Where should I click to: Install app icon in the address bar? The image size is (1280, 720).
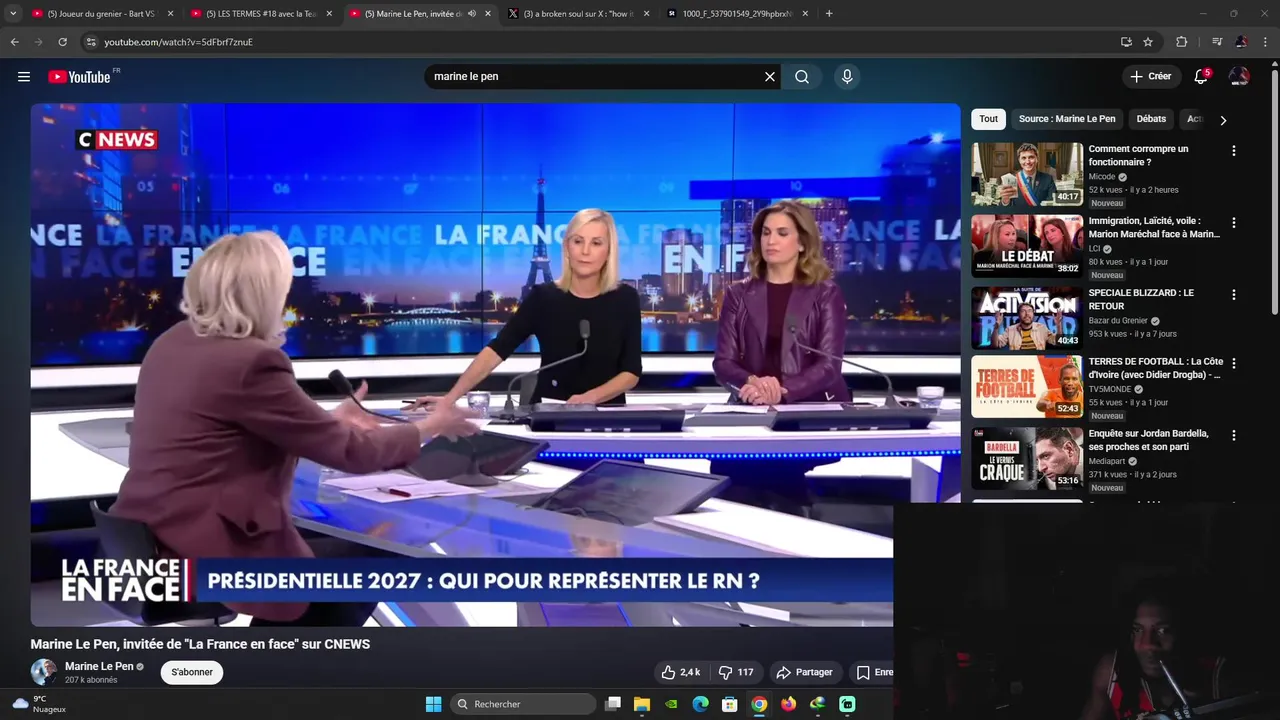coord(1126,42)
